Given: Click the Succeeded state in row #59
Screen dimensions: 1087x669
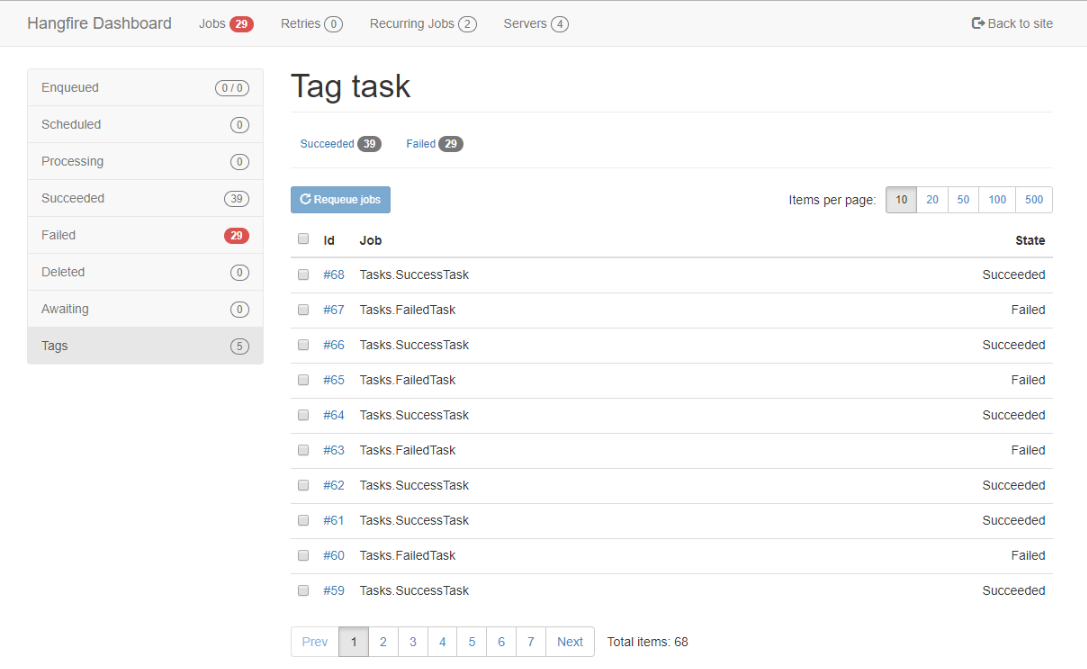Looking at the screenshot, I should [1014, 591].
